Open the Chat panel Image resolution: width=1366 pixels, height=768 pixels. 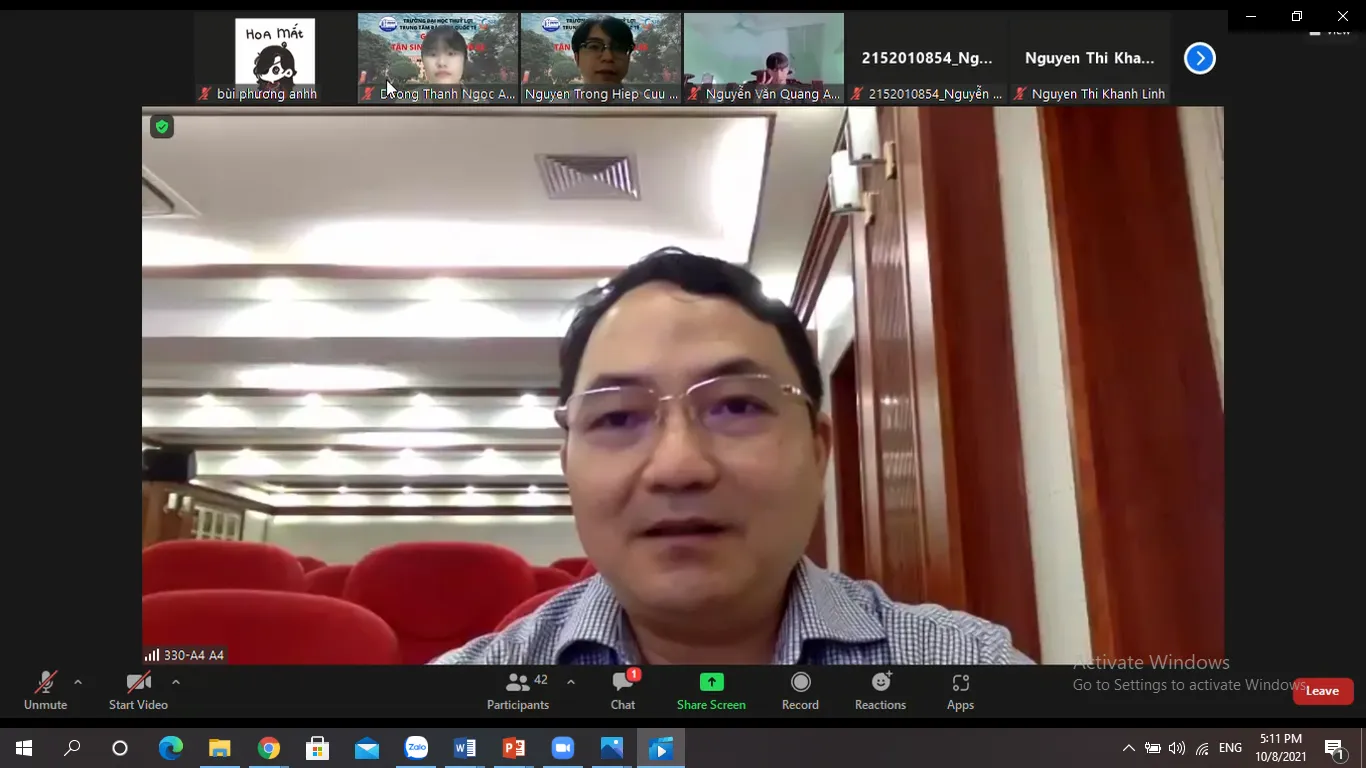click(x=623, y=691)
